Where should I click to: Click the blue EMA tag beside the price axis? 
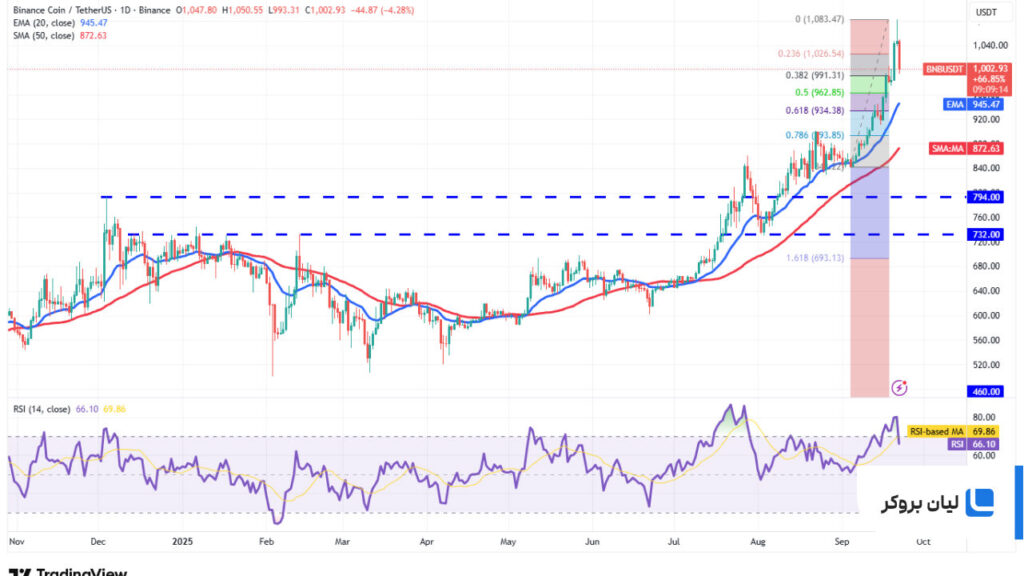pos(955,104)
